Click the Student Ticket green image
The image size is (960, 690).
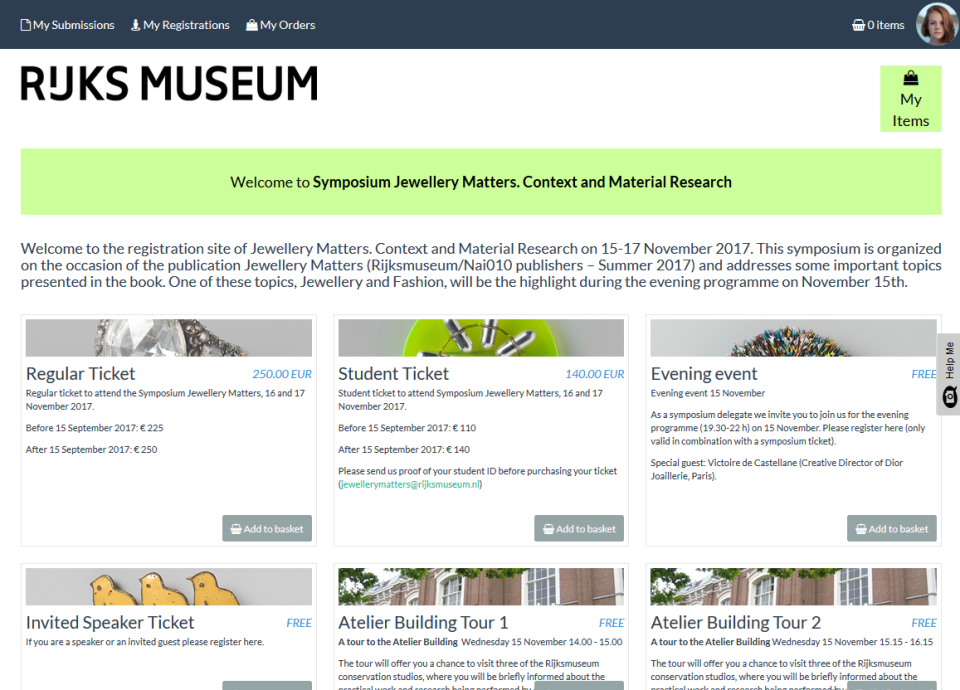(x=481, y=338)
